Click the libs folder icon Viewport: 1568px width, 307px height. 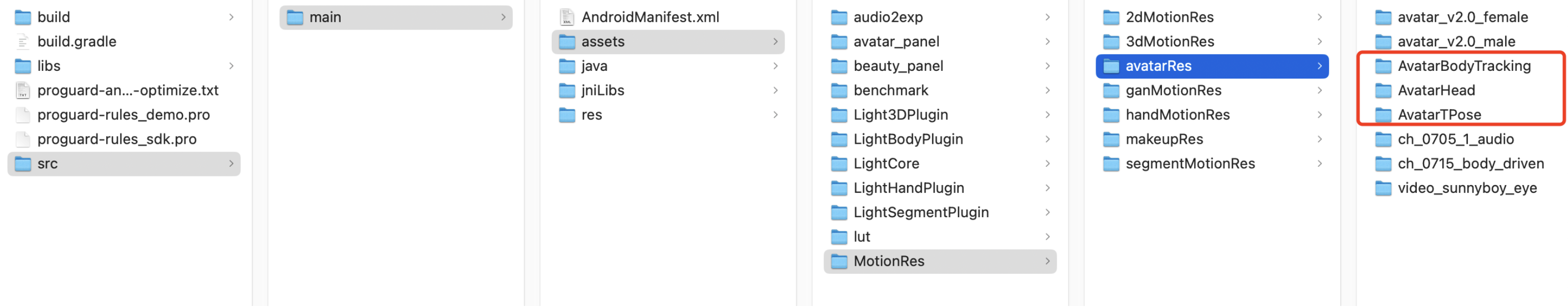click(22, 66)
